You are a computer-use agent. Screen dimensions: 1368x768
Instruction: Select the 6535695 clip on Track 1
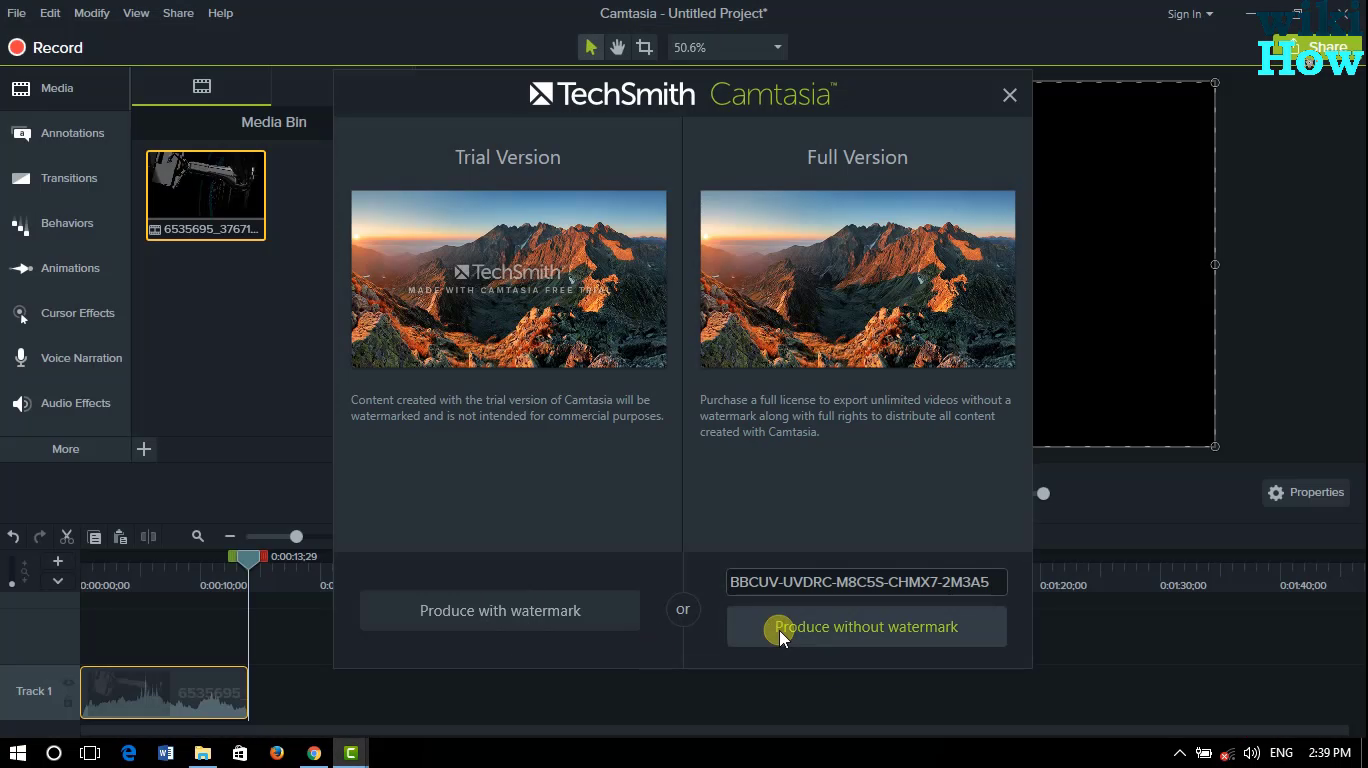pos(164,692)
